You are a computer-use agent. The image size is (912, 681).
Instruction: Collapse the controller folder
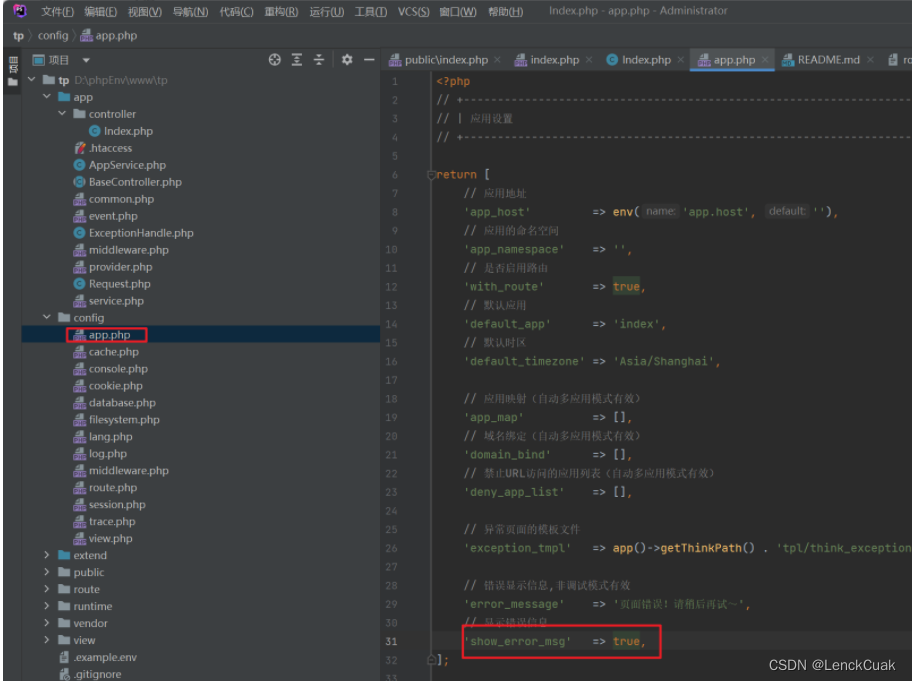point(62,113)
